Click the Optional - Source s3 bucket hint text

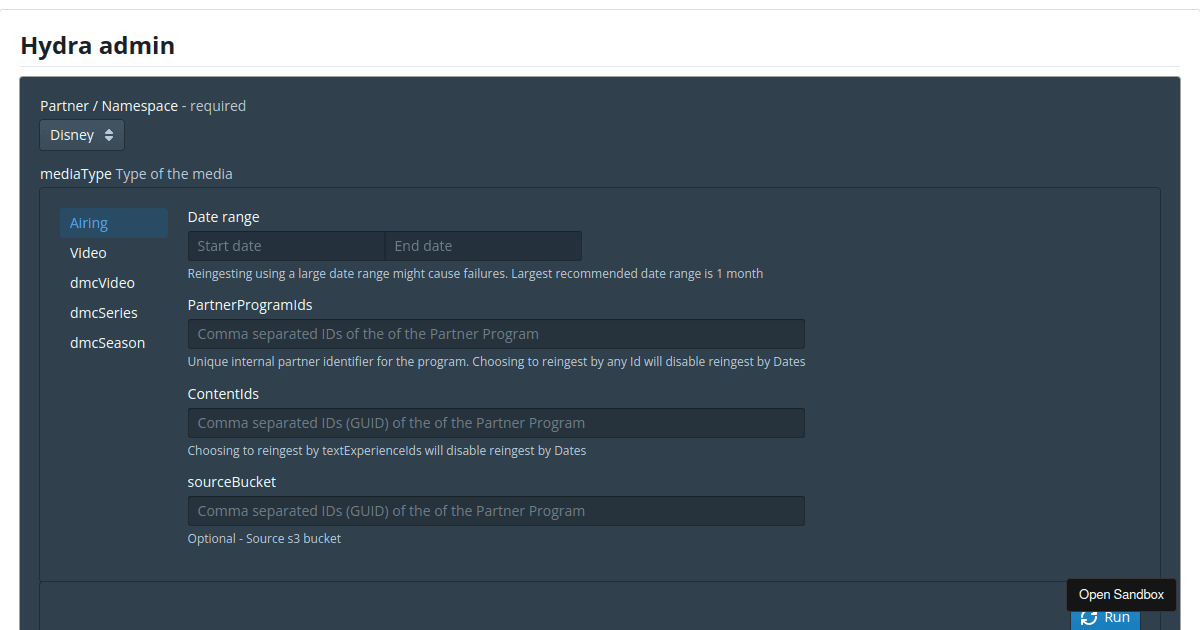264,538
